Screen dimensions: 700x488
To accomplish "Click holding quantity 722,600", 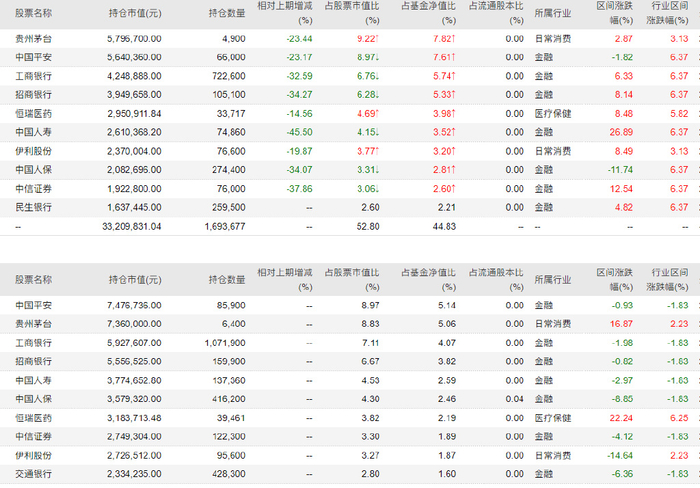I will 229,76.
